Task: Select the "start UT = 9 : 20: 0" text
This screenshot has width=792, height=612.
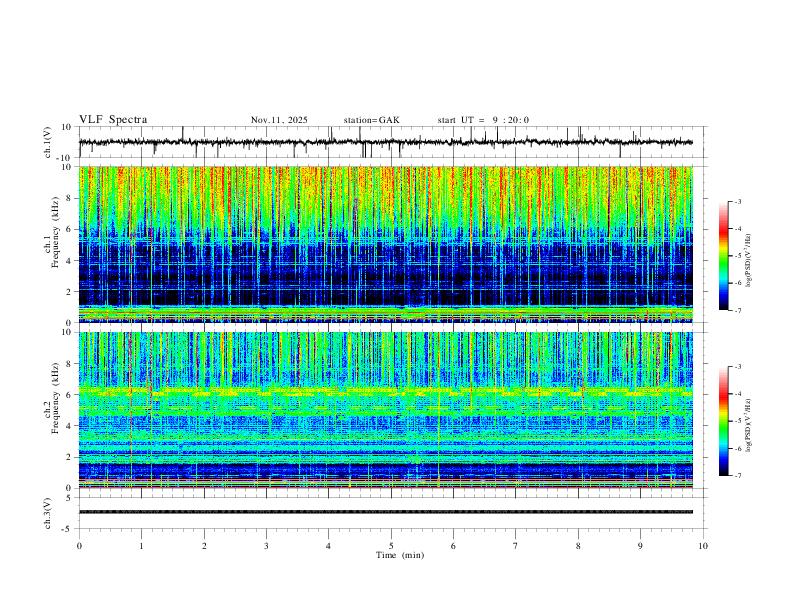Action: (x=483, y=120)
